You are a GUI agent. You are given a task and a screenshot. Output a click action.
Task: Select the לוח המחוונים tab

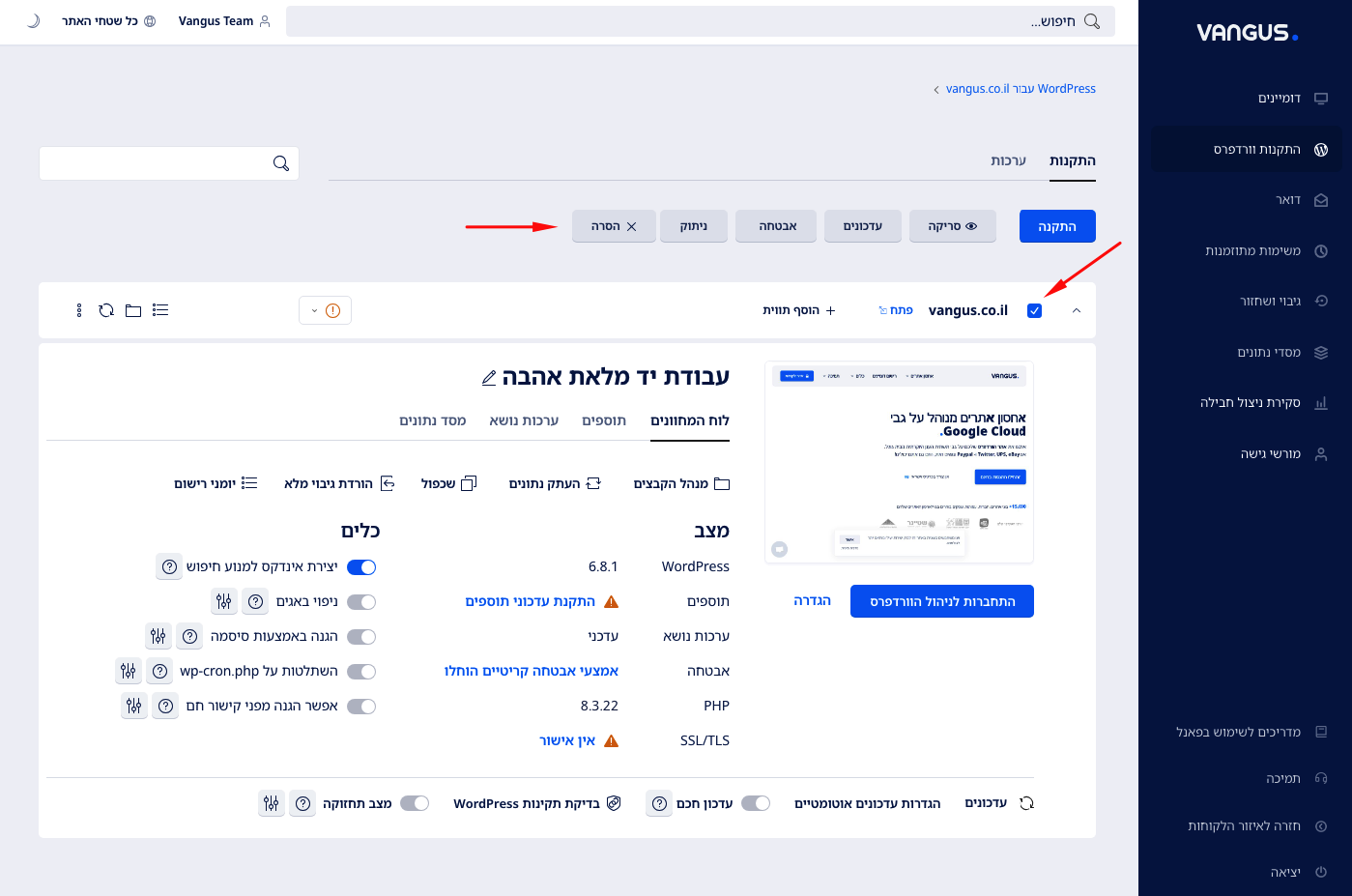coord(690,420)
